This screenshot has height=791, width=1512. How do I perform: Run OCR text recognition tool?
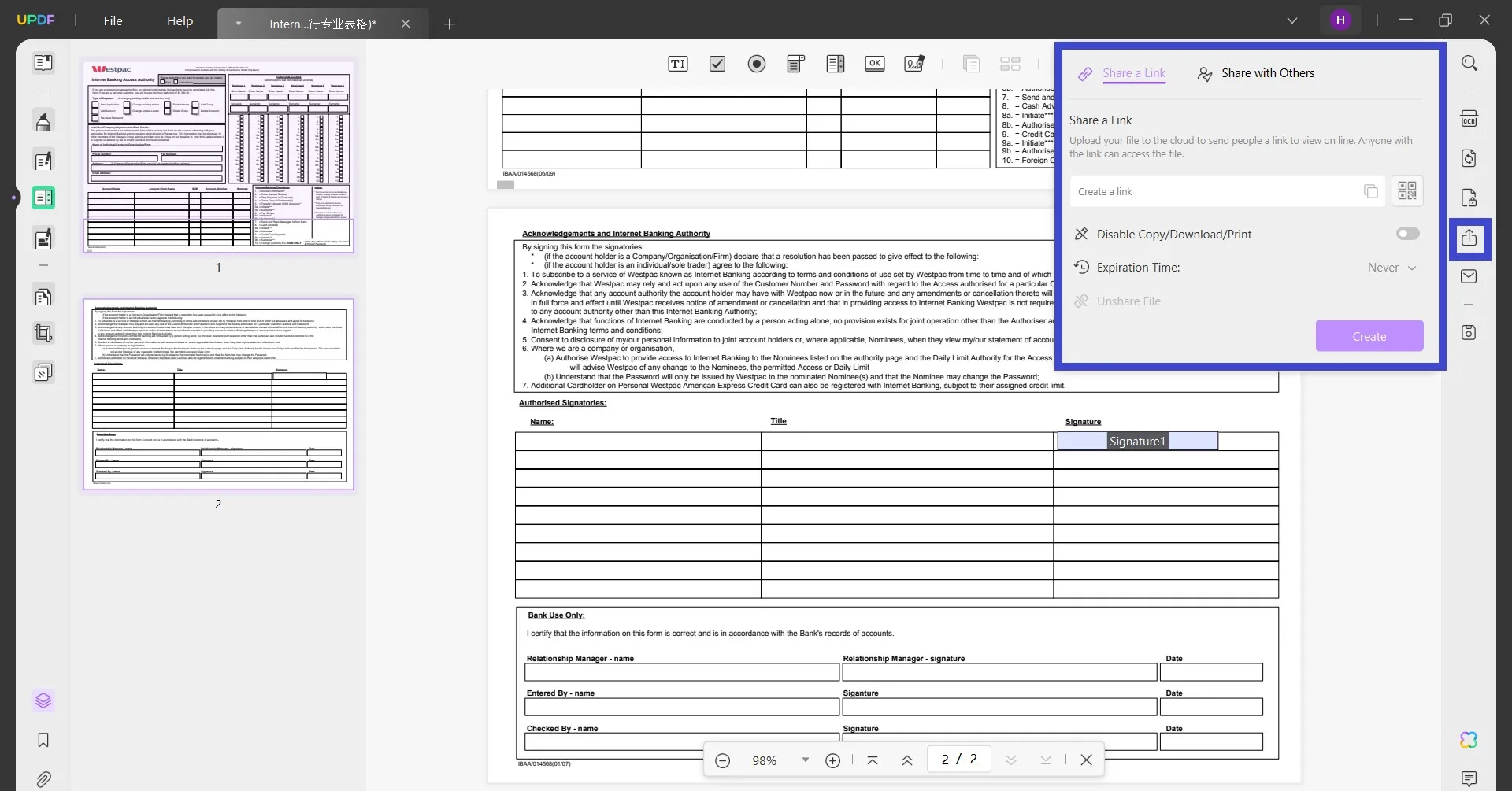[x=1469, y=120]
